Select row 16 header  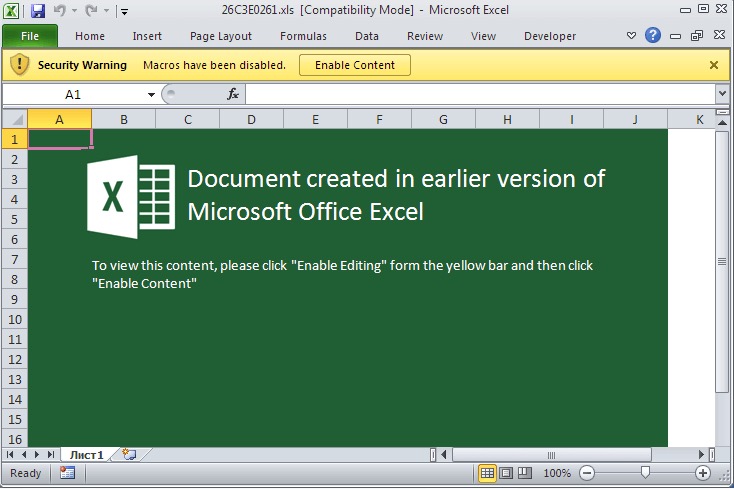tap(15, 439)
